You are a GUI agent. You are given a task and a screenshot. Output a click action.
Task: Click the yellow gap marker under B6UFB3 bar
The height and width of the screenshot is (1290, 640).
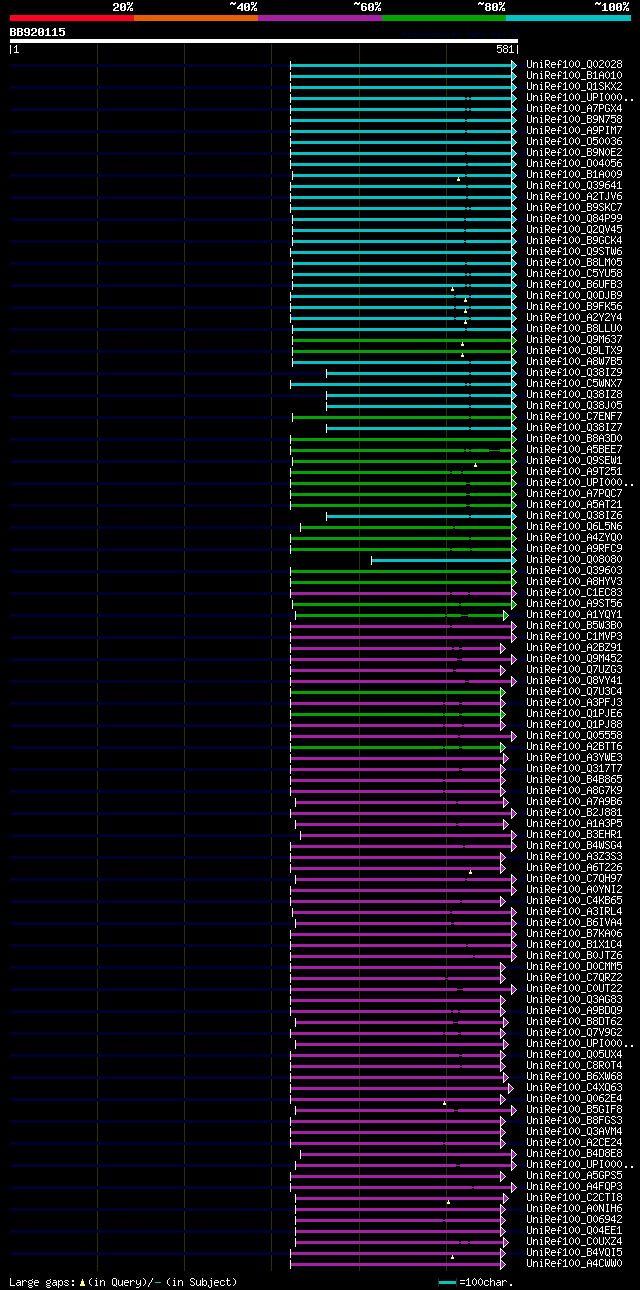click(452, 289)
